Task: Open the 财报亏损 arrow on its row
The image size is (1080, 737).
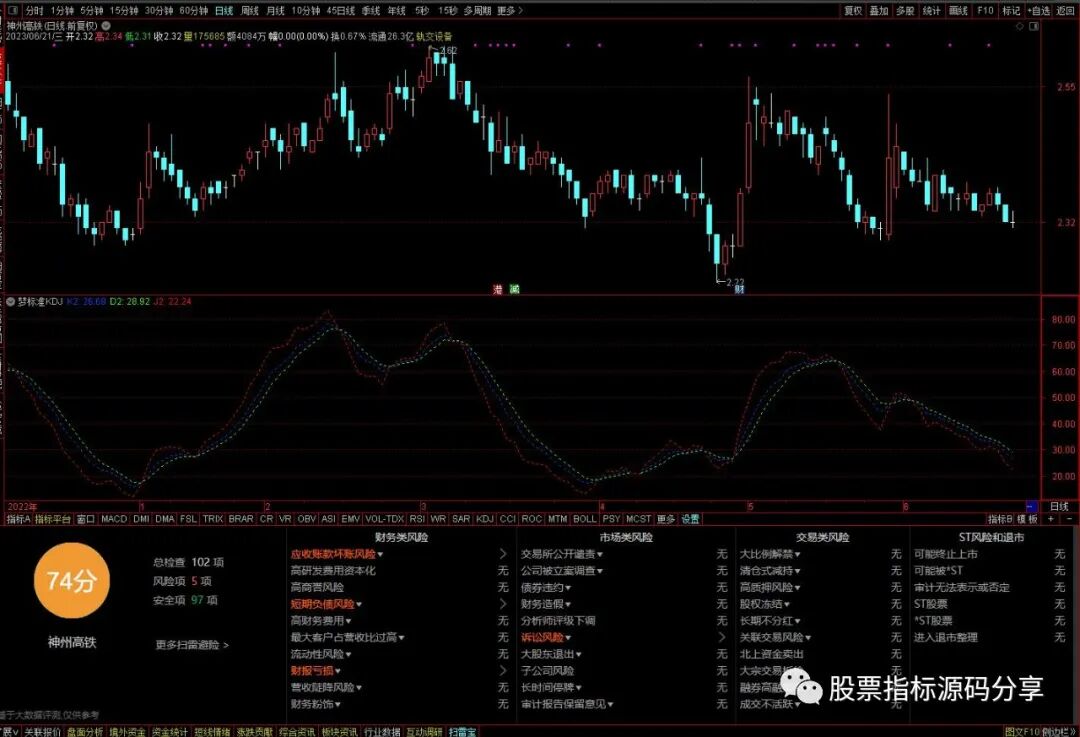Action: coord(503,670)
